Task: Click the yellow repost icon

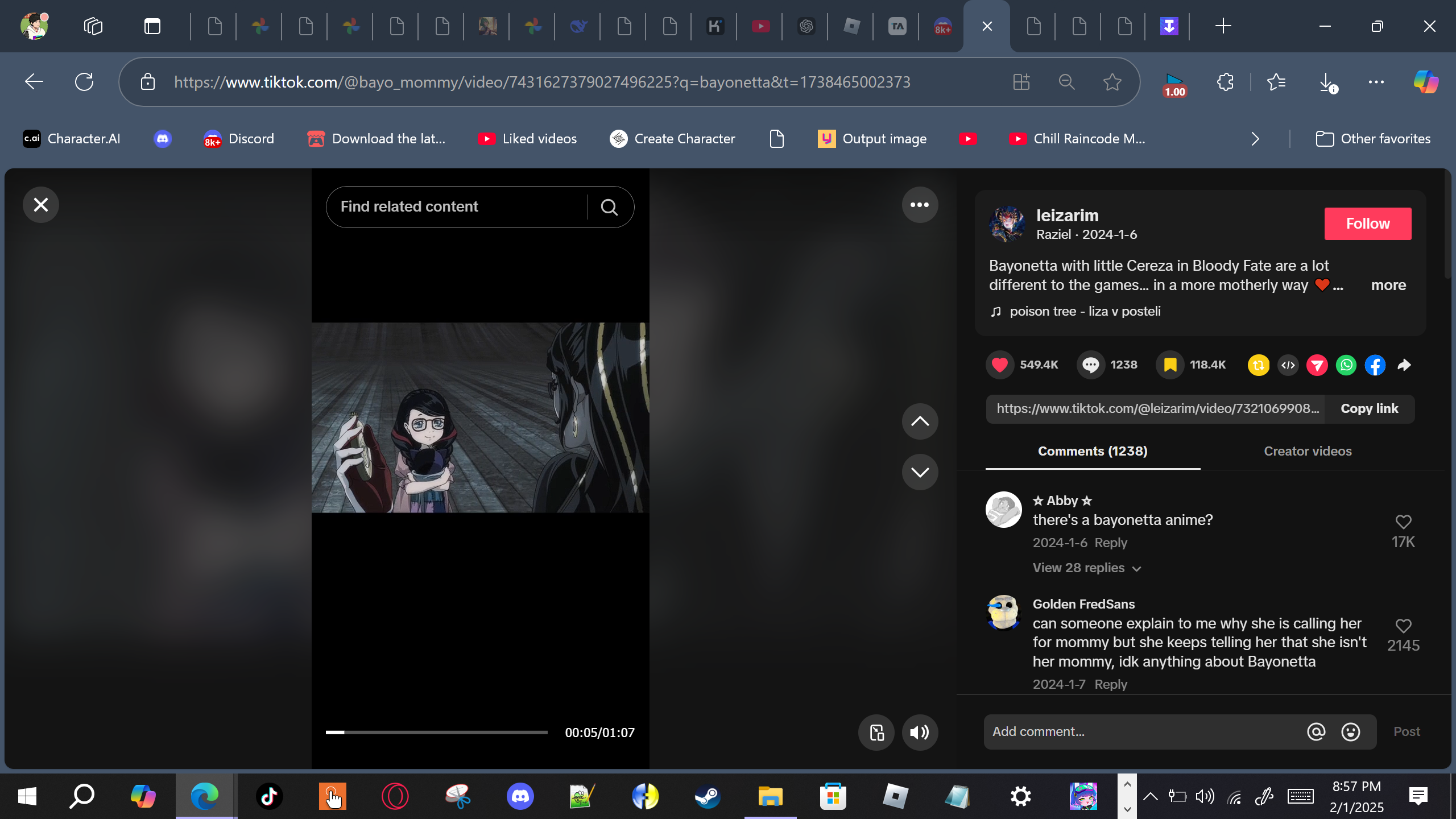Action: point(1259,365)
